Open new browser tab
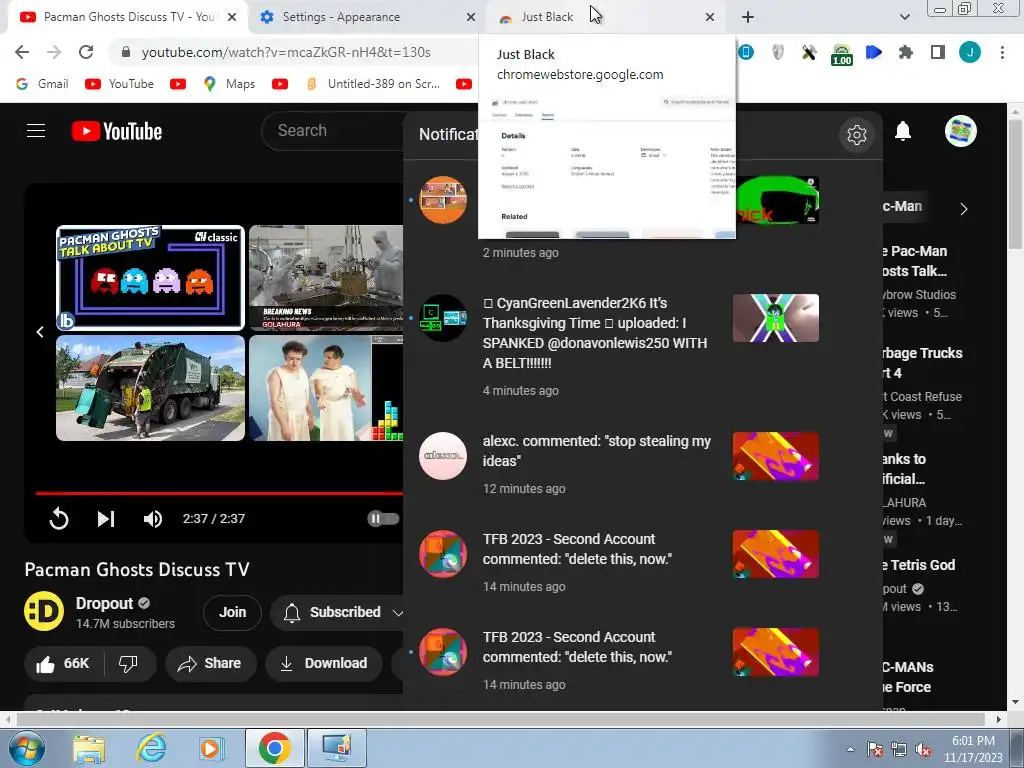 [748, 17]
